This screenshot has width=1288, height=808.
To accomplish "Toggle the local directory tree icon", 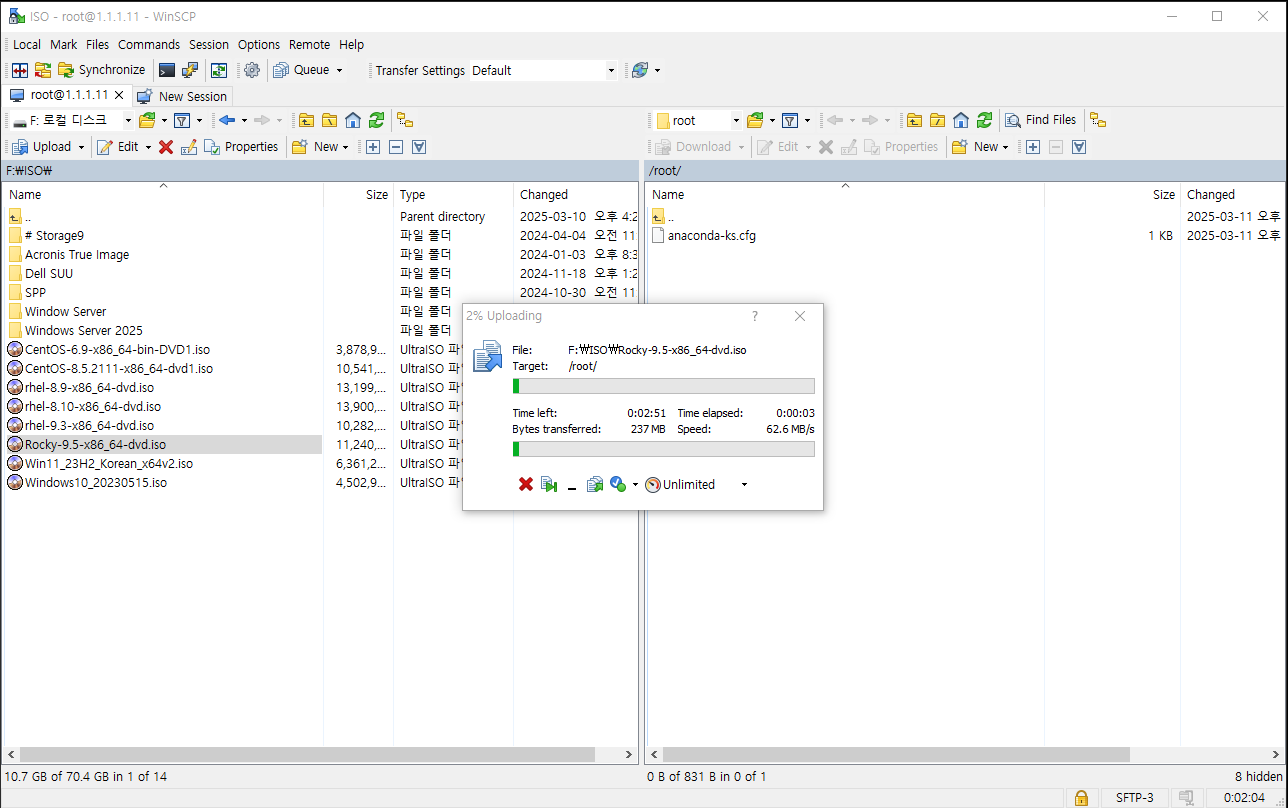I will (405, 120).
